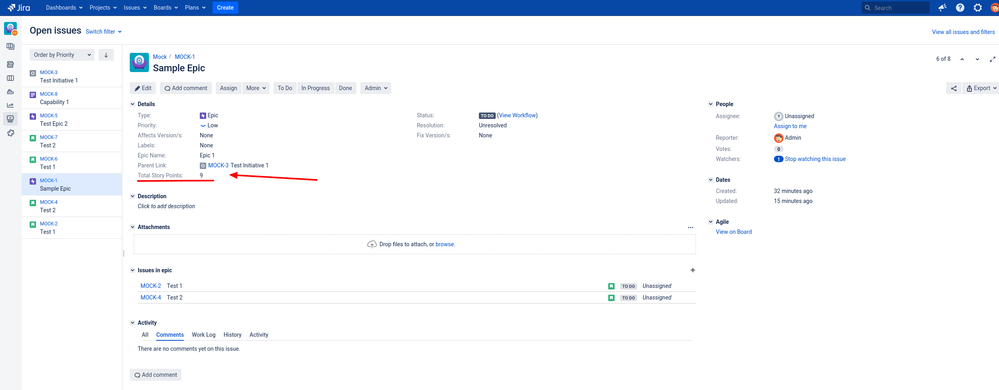Open the settings gear icon in header
Image resolution: width=999 pixels, height=390 pixels.
pyautogui.click(x=977, y=8)
